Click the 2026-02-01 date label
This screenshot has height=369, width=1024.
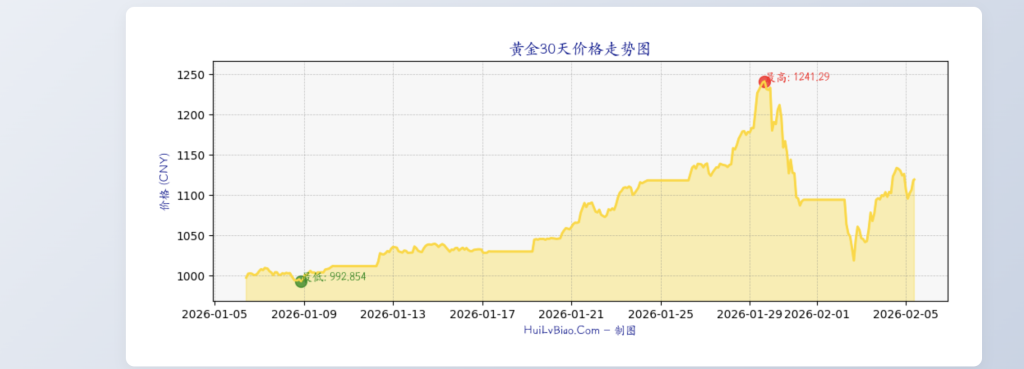(x=816, y=314)
